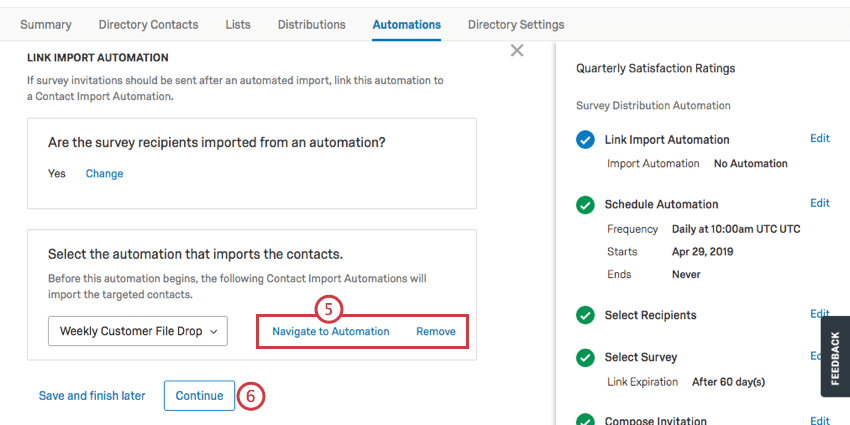850x425 pixels.
Task: Open the vertical Feedback tab
Action: point(835,357)
